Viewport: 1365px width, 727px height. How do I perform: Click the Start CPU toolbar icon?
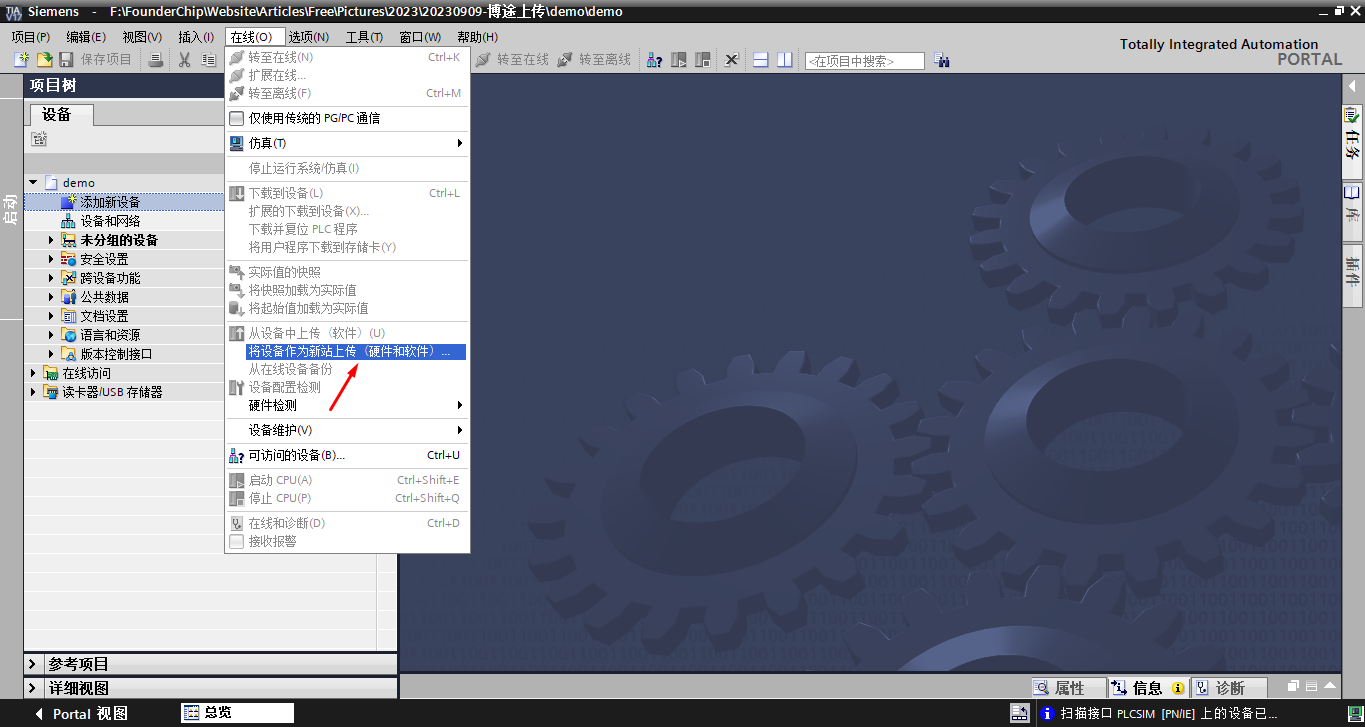point(679,60)
